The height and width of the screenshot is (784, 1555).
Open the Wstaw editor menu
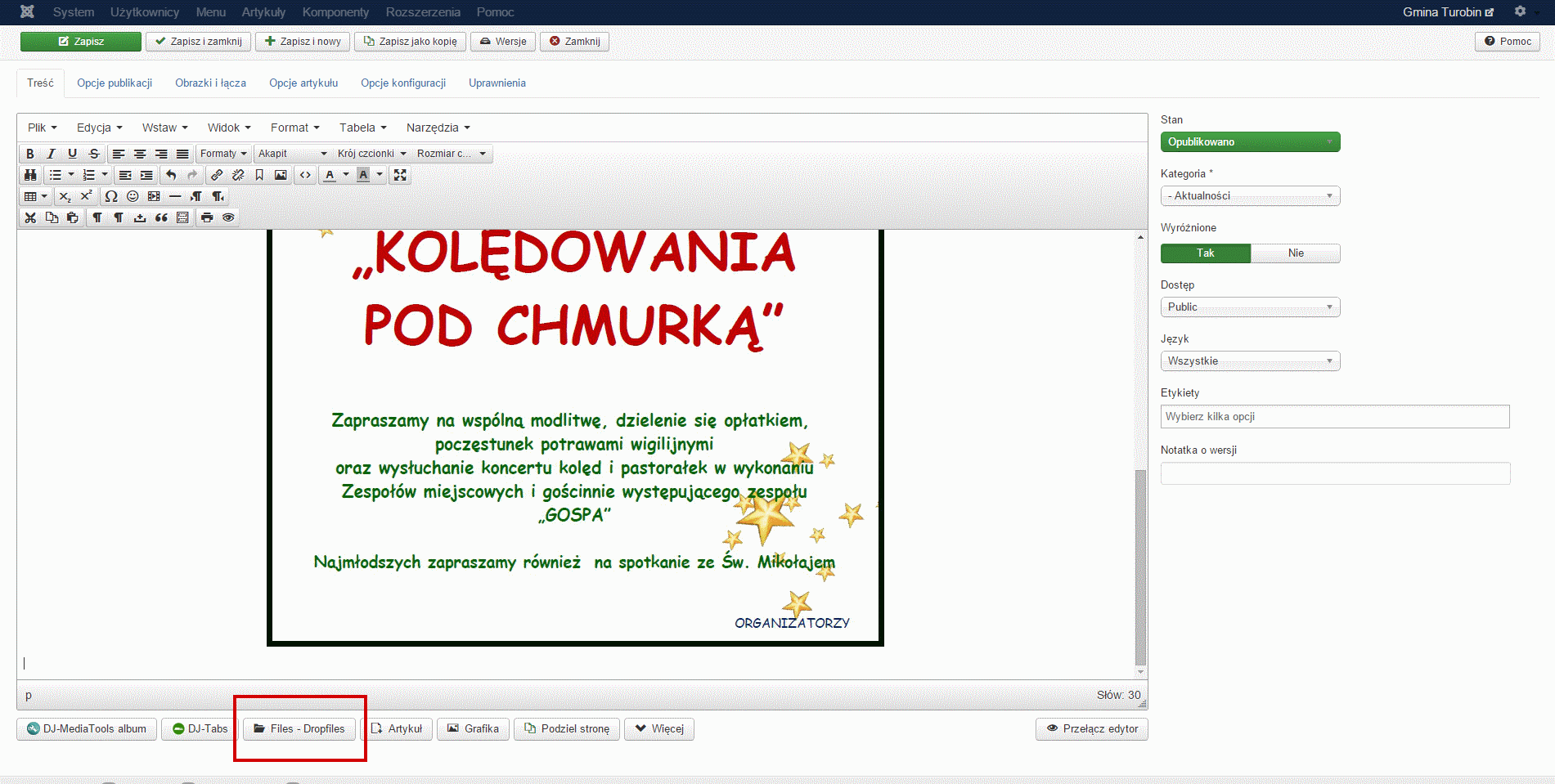(x=164, y=128)
